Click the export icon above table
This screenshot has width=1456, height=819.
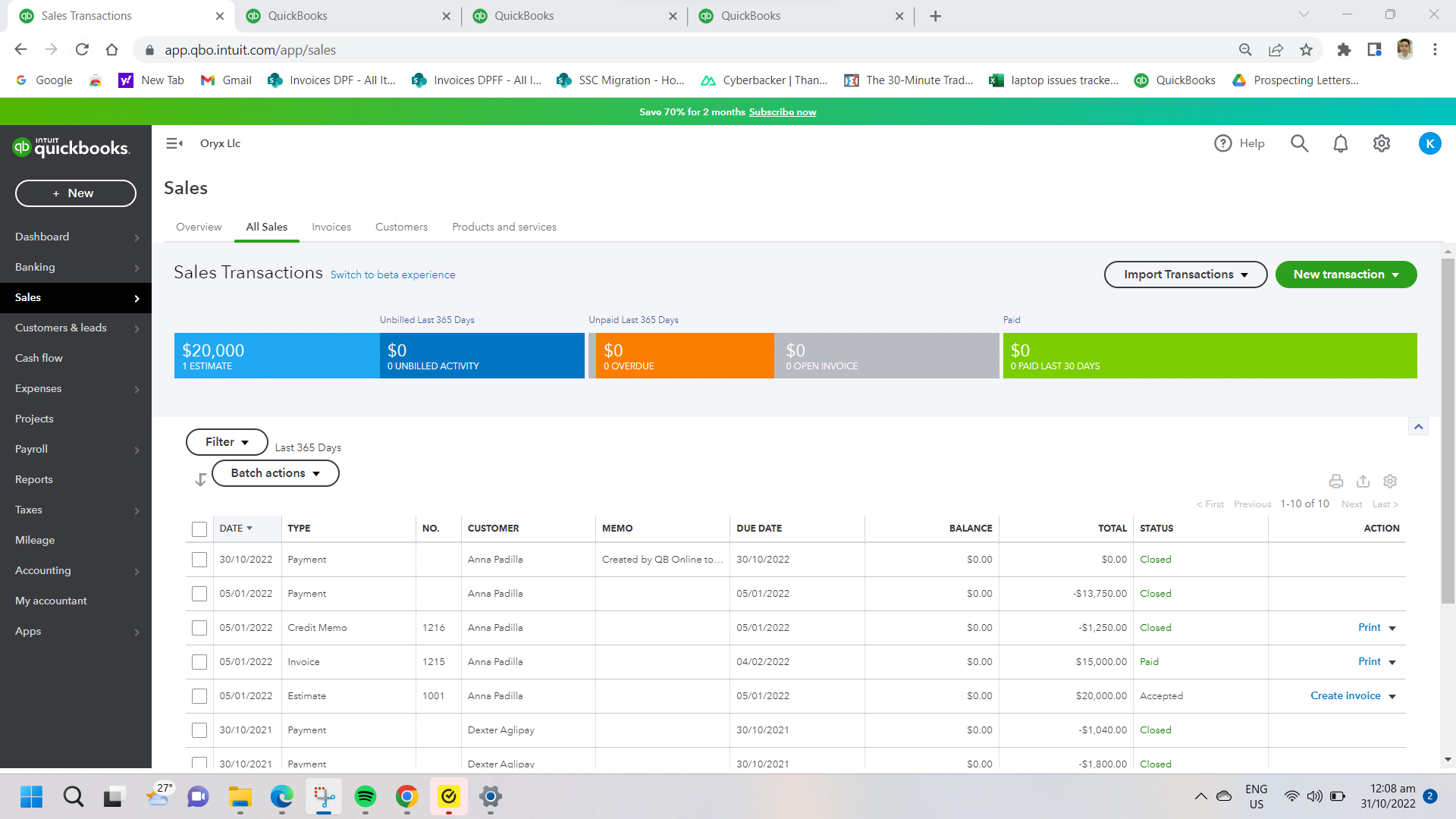(1363, 481)
